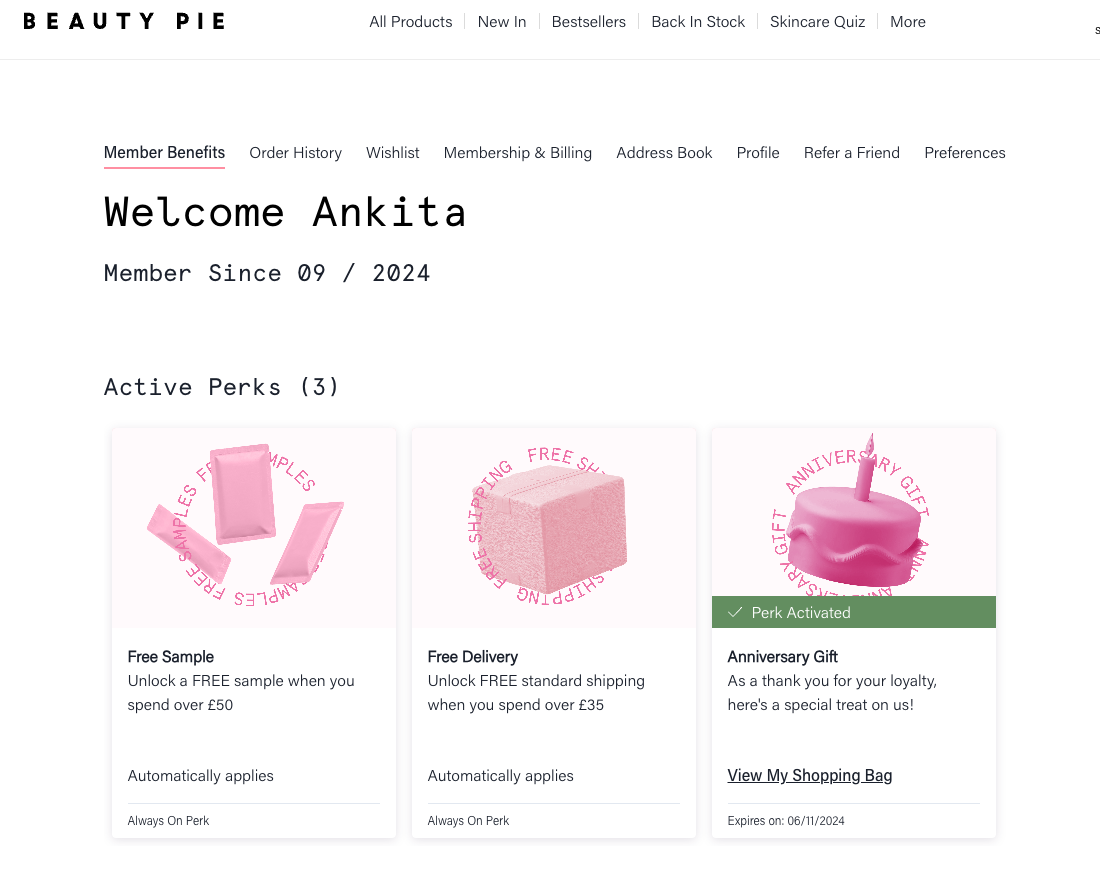
Task: Open the Wishlist tab
Action: pos(393,153)
